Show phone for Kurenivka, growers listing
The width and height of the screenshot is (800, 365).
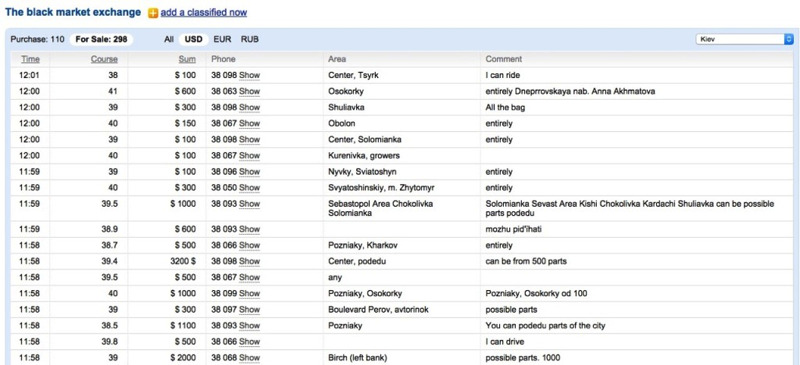pyautogui.click(x=249, y=156)
